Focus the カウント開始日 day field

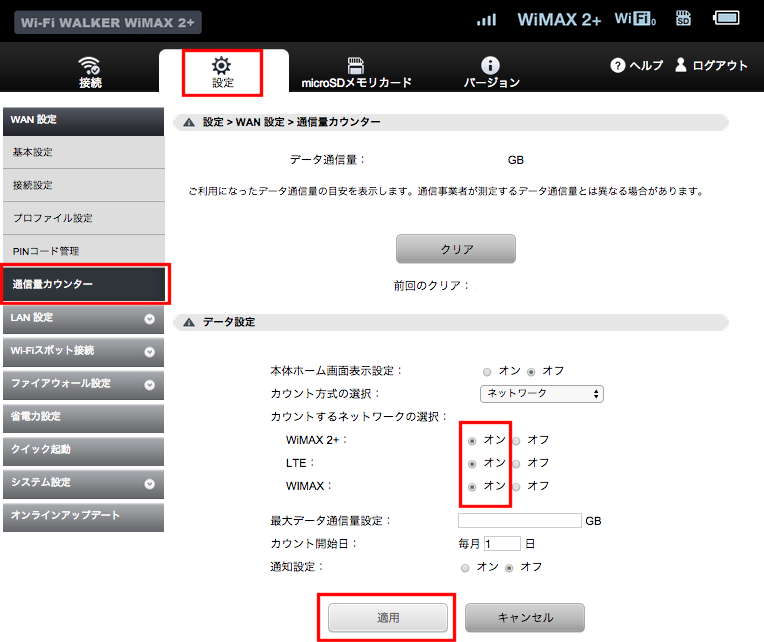tap(502, 544)
